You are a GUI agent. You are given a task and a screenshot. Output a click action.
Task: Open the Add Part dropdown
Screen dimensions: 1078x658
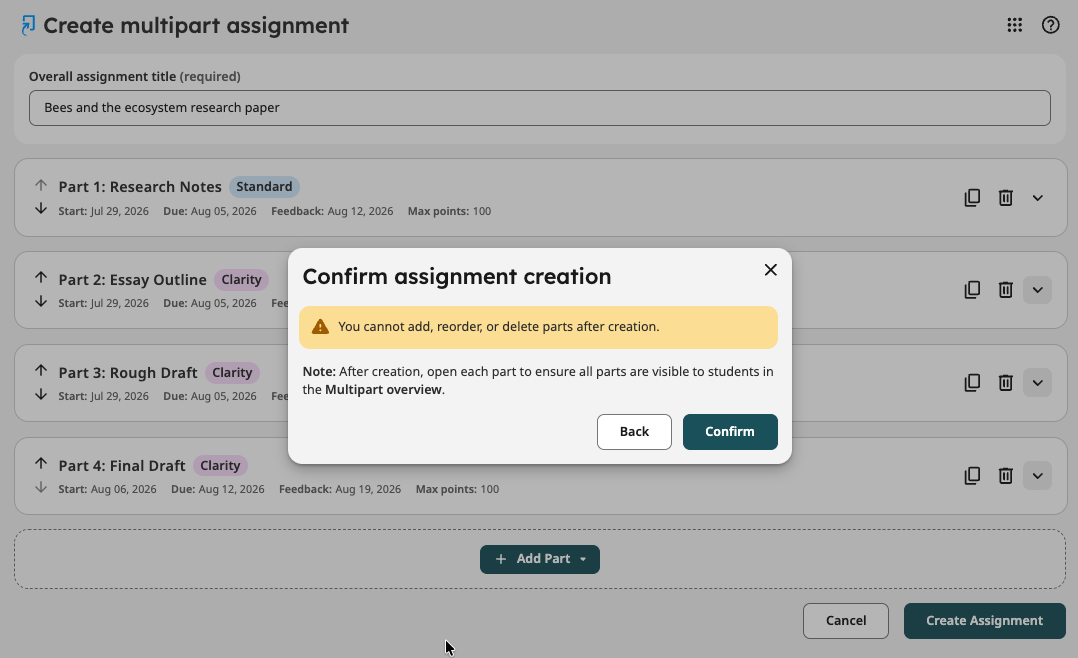click(x=540, y=559)
